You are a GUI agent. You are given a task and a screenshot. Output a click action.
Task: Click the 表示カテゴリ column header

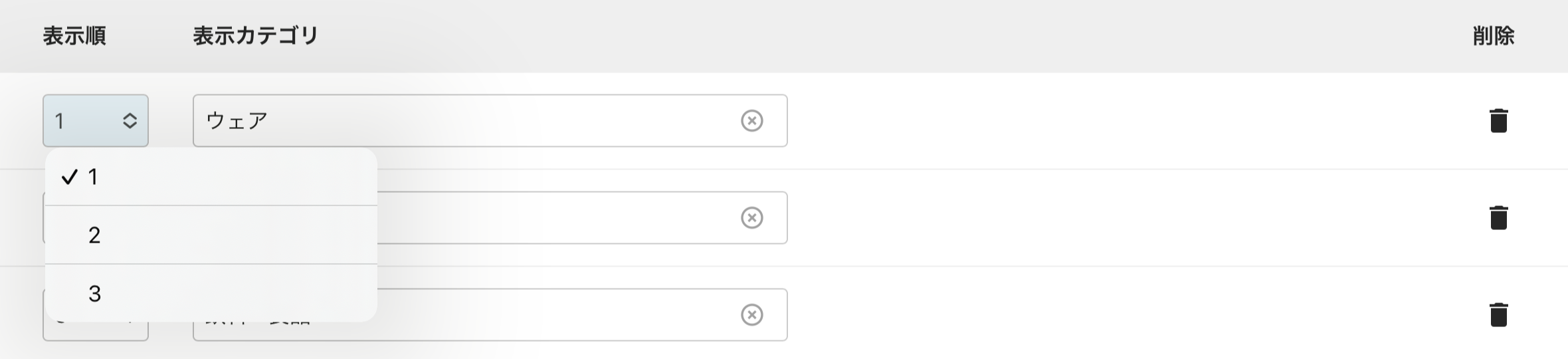(x=256, y=36)
